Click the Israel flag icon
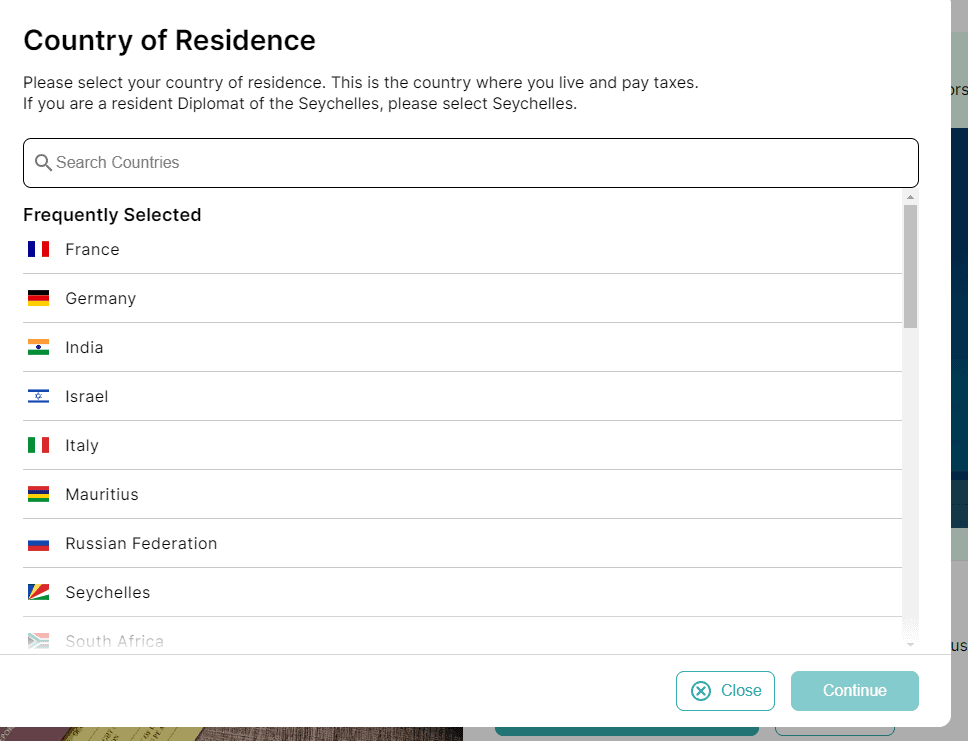Image resolution: width=968 pixels, height=741 pixels. click(x=38, y=396)
